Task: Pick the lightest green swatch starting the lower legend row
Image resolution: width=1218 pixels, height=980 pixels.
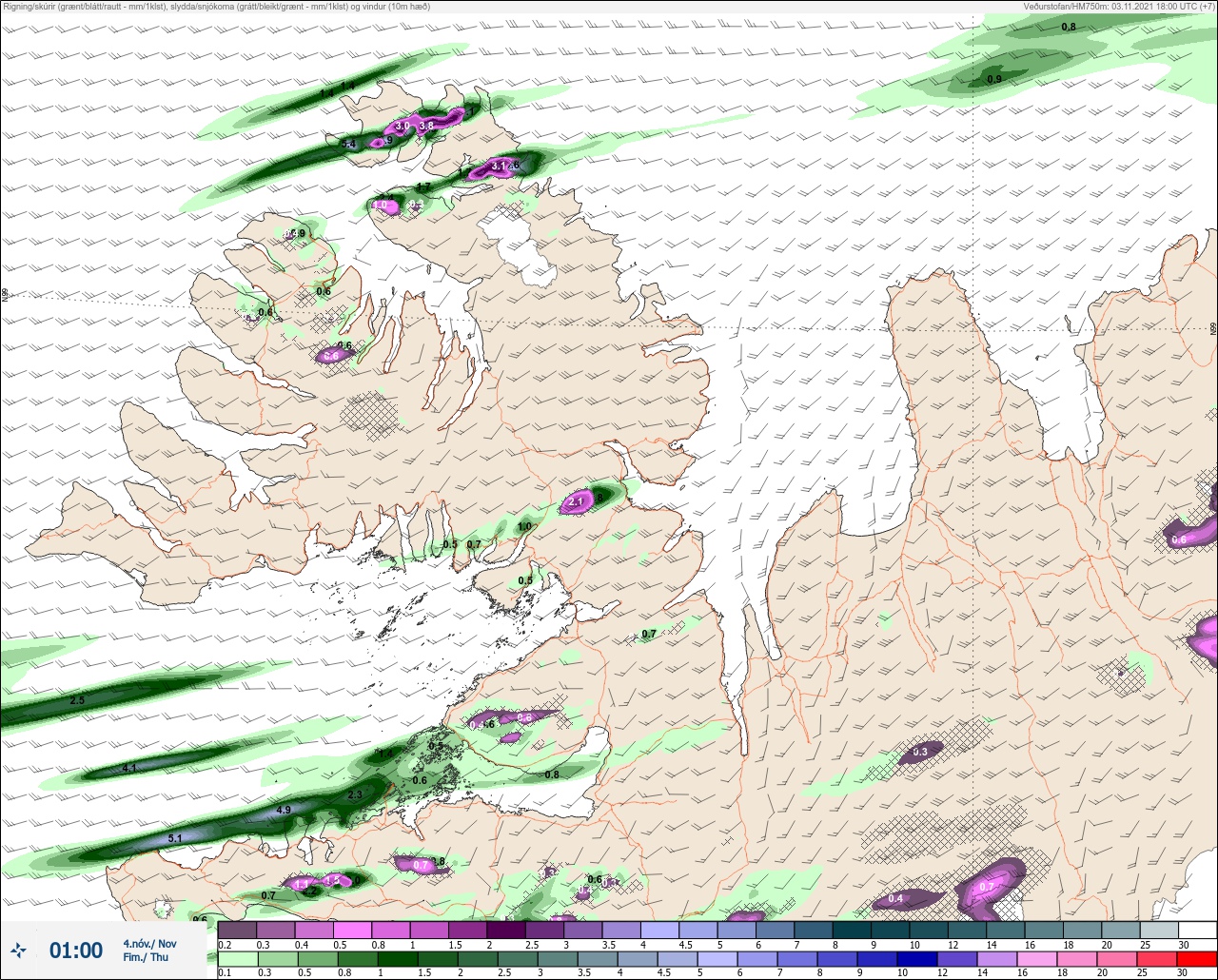Action: click(x=237, y=958)
